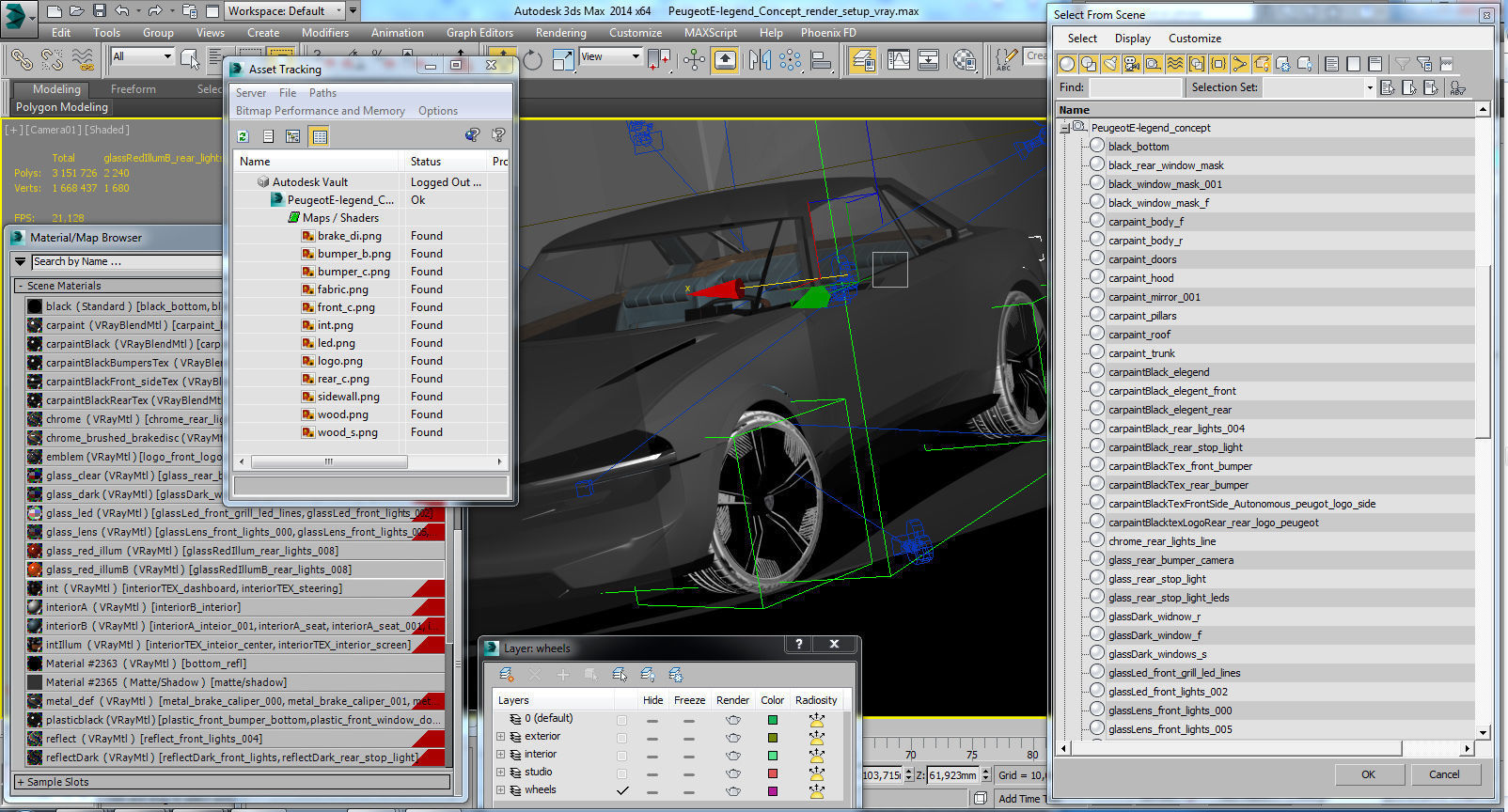Open Paths menu in Asset Tracking
The image size is (1508, 812).
click(x=322, y=93)
